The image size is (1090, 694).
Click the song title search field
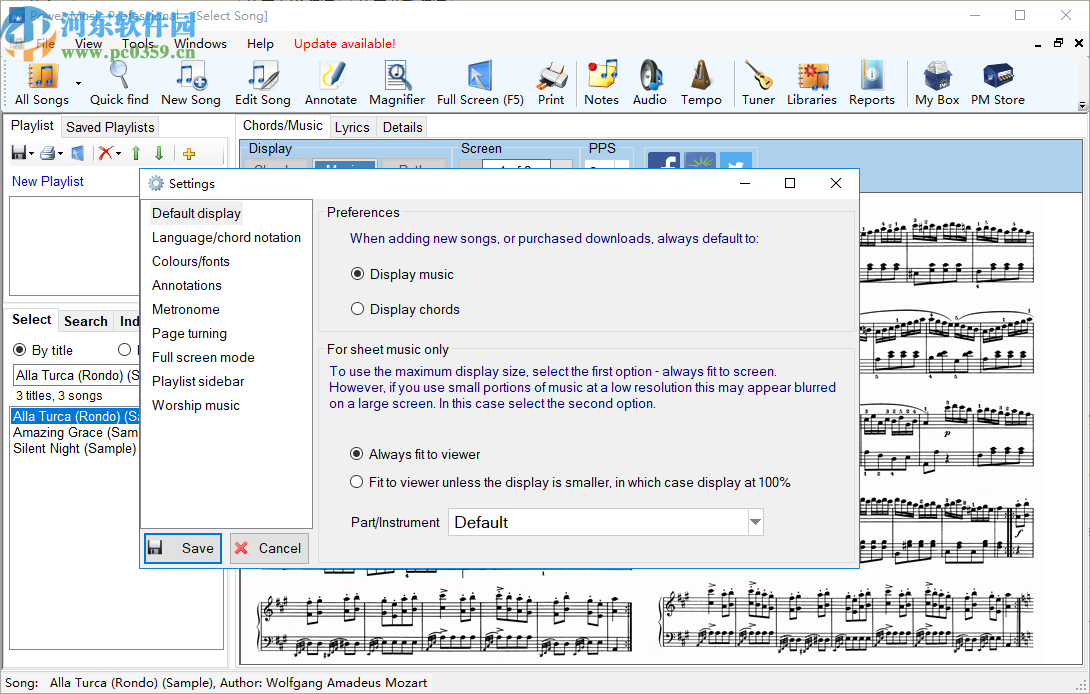[76, 376]
